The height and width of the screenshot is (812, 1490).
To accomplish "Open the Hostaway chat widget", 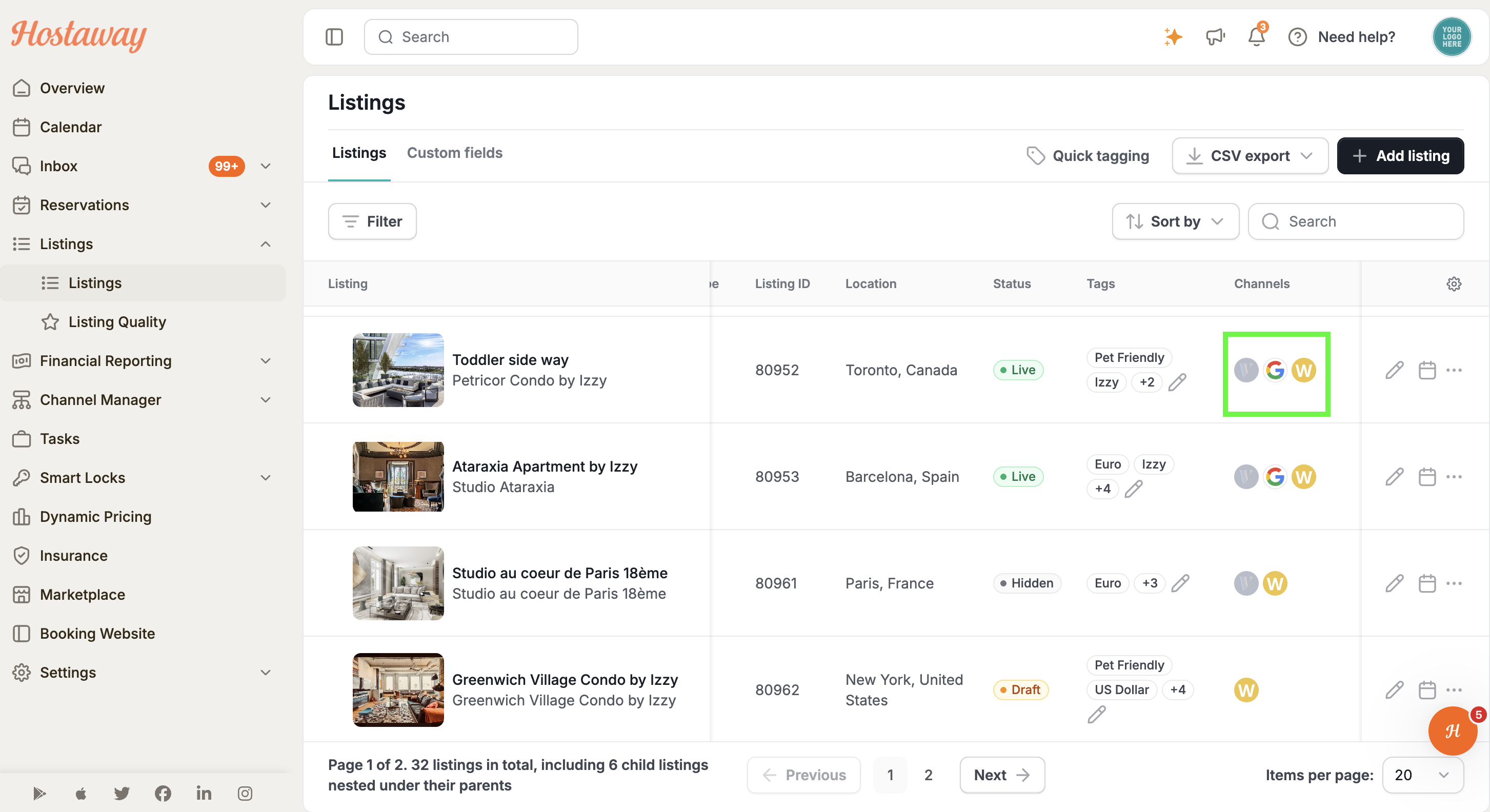I will click(1453, 731).
